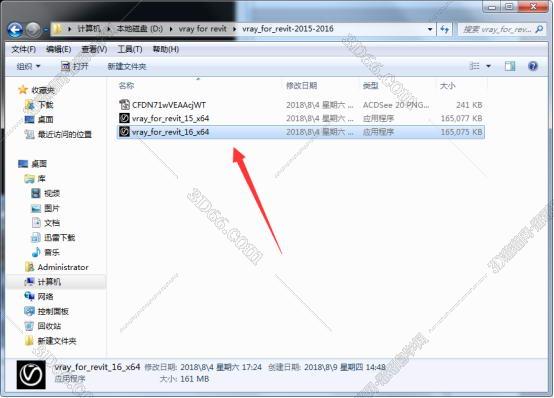Screen dimensions: 554x398
Task: Sort by the 修改日期 column header
Action: pyautogui.click(x=301, y=86)
